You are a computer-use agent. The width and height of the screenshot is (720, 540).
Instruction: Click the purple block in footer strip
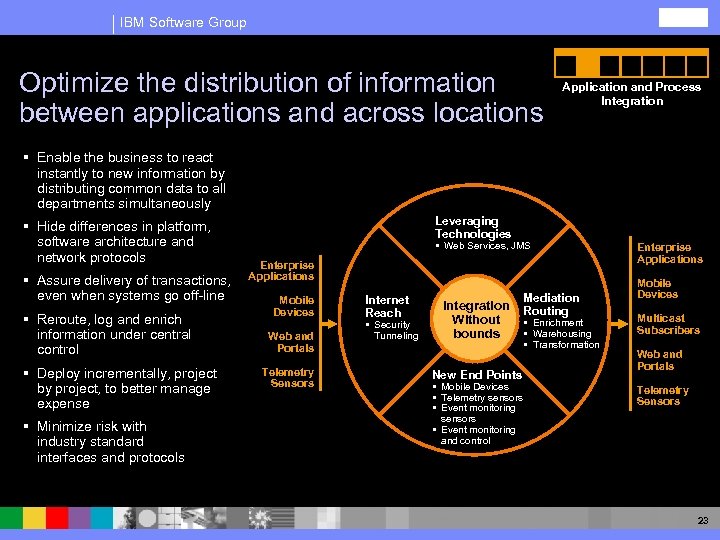[x=79, y=518]
